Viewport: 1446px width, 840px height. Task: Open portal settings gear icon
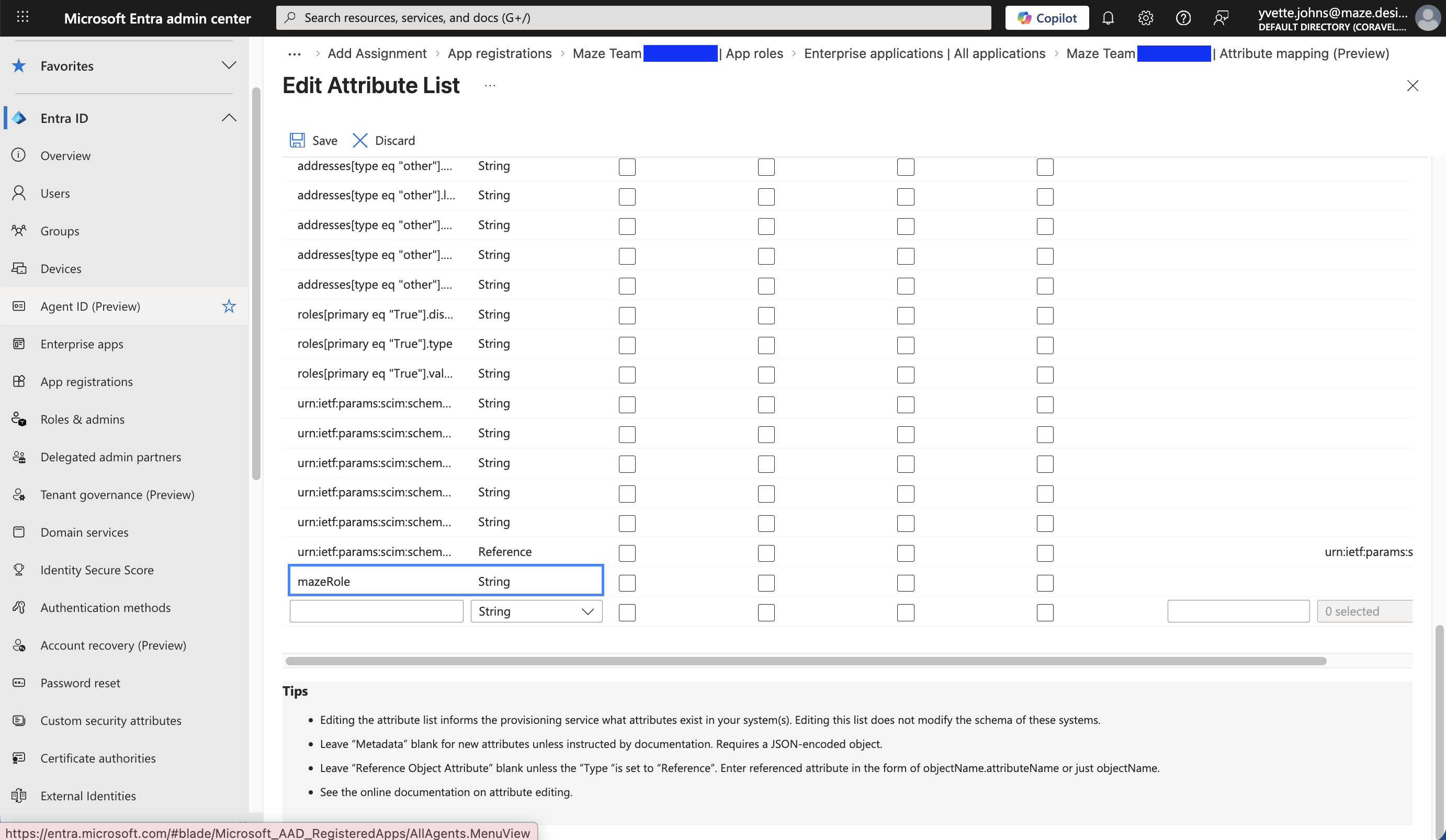tap(1145, 18)
